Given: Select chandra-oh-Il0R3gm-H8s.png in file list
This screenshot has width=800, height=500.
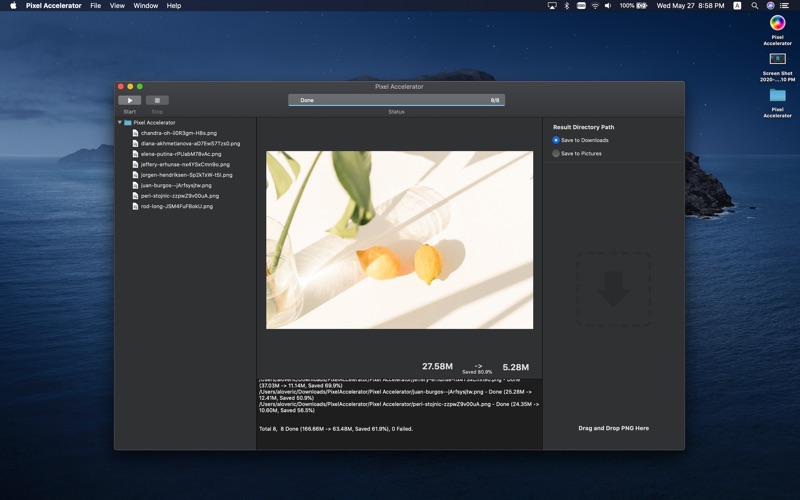Looking at the screenshot, I should tap(178, 133).
